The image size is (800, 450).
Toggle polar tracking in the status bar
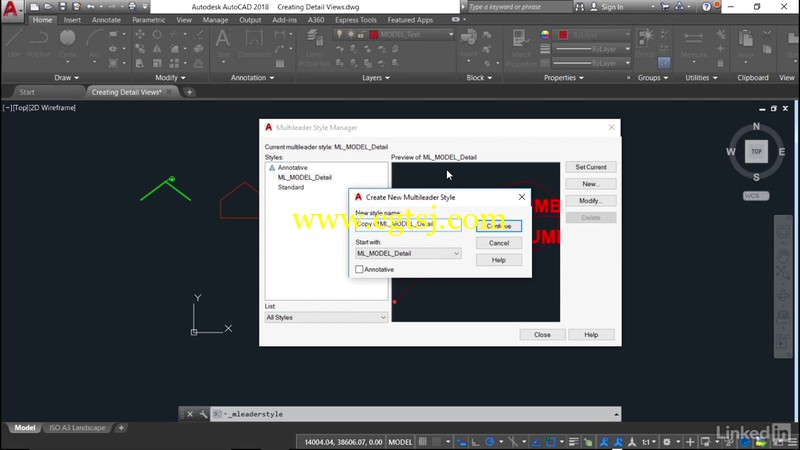(x=490, y=442)
